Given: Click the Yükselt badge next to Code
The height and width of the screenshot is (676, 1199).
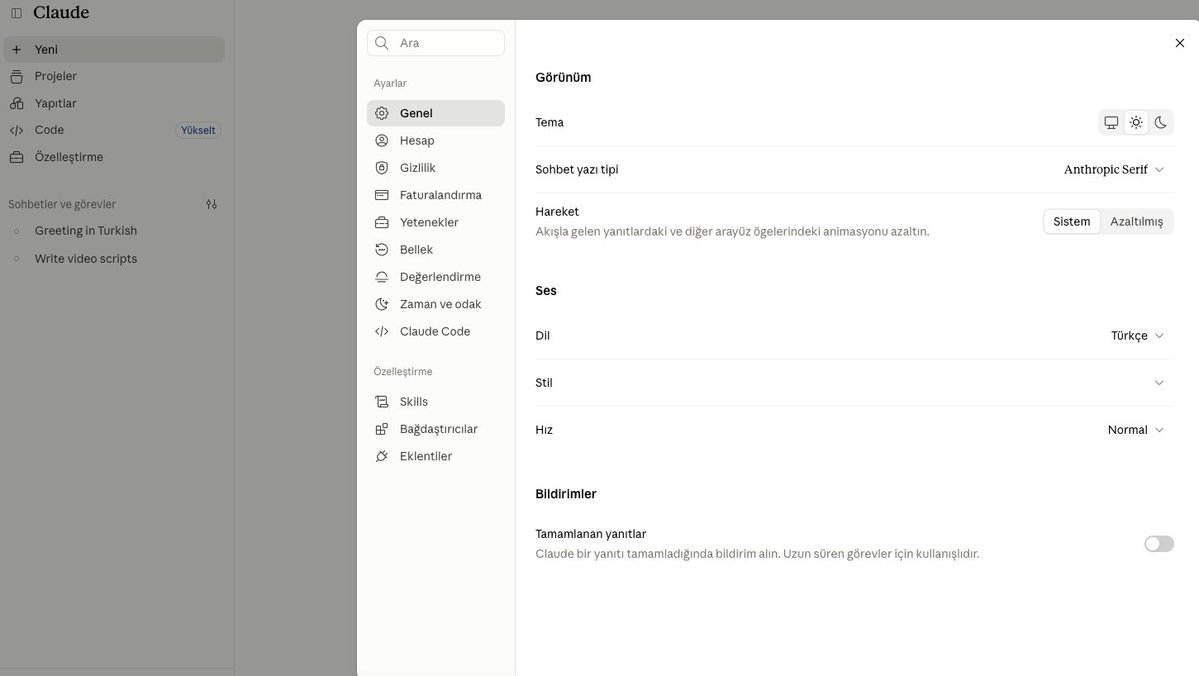Looking at the screenshot, I should click(x=198, y=130).
